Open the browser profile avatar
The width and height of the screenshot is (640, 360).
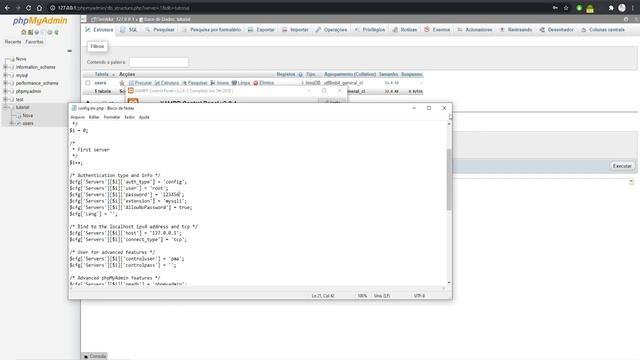point(622,8)
